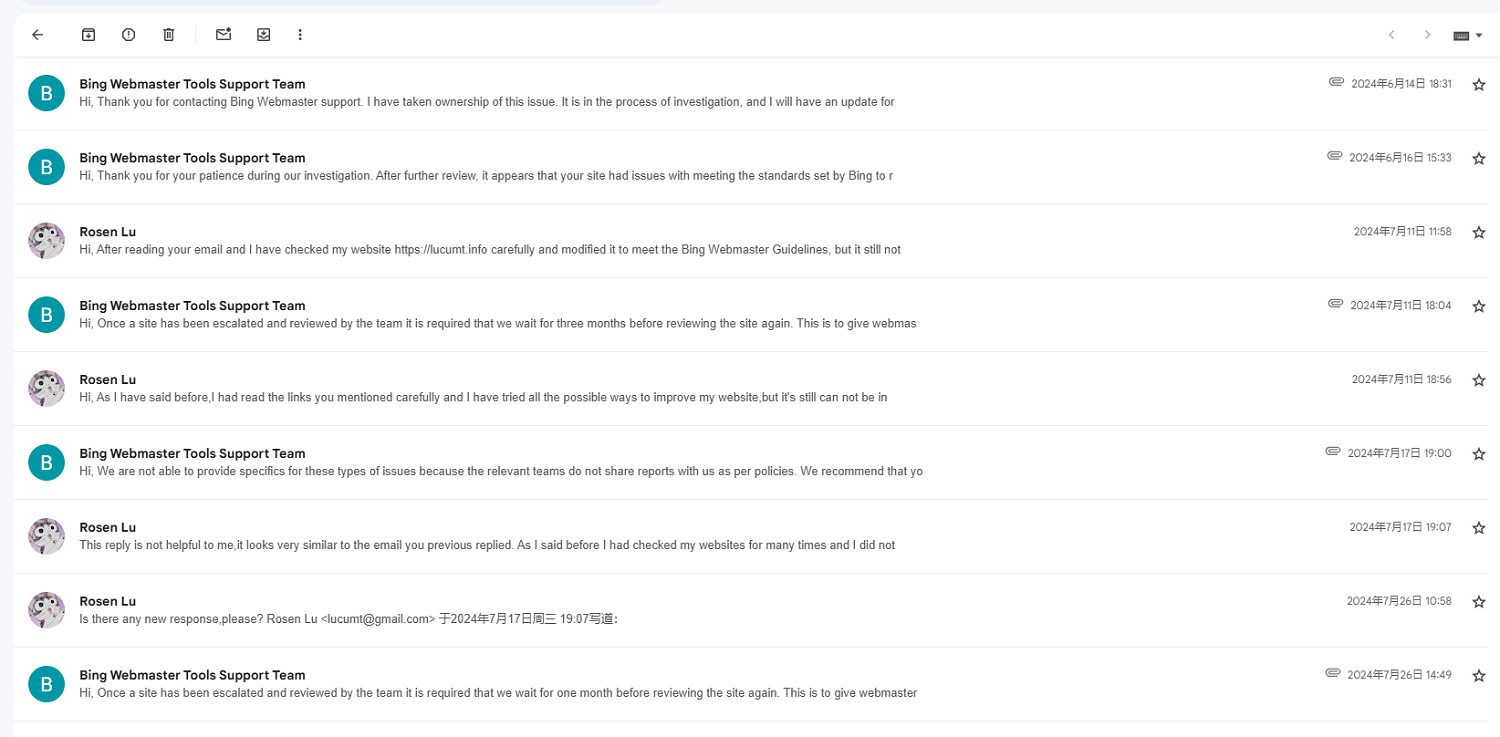Click timestamp 2024年7月11日 18:04
The width and height of the screenshot is (1500, 737).
1401,306
